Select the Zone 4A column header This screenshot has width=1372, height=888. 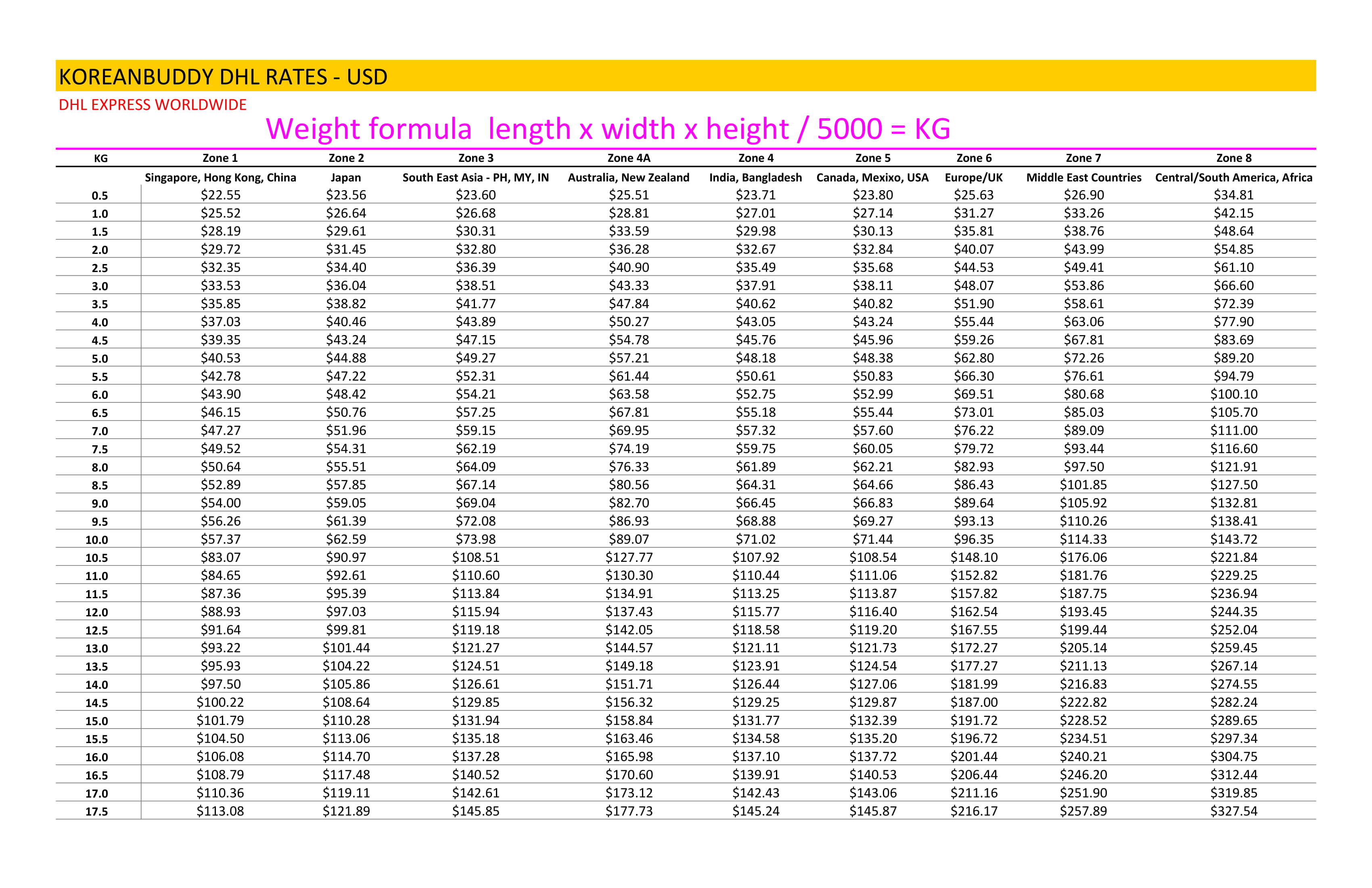[x=628, y=158]
